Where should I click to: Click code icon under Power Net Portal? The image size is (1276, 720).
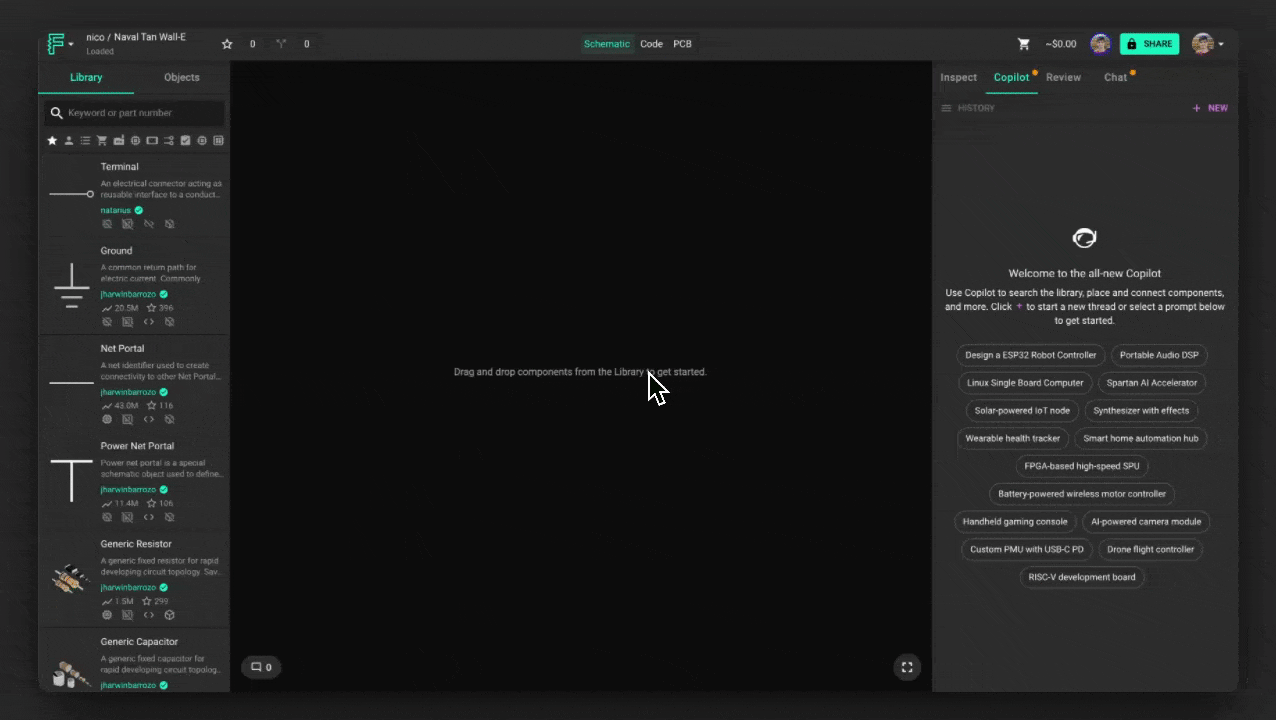coord(148,518)
